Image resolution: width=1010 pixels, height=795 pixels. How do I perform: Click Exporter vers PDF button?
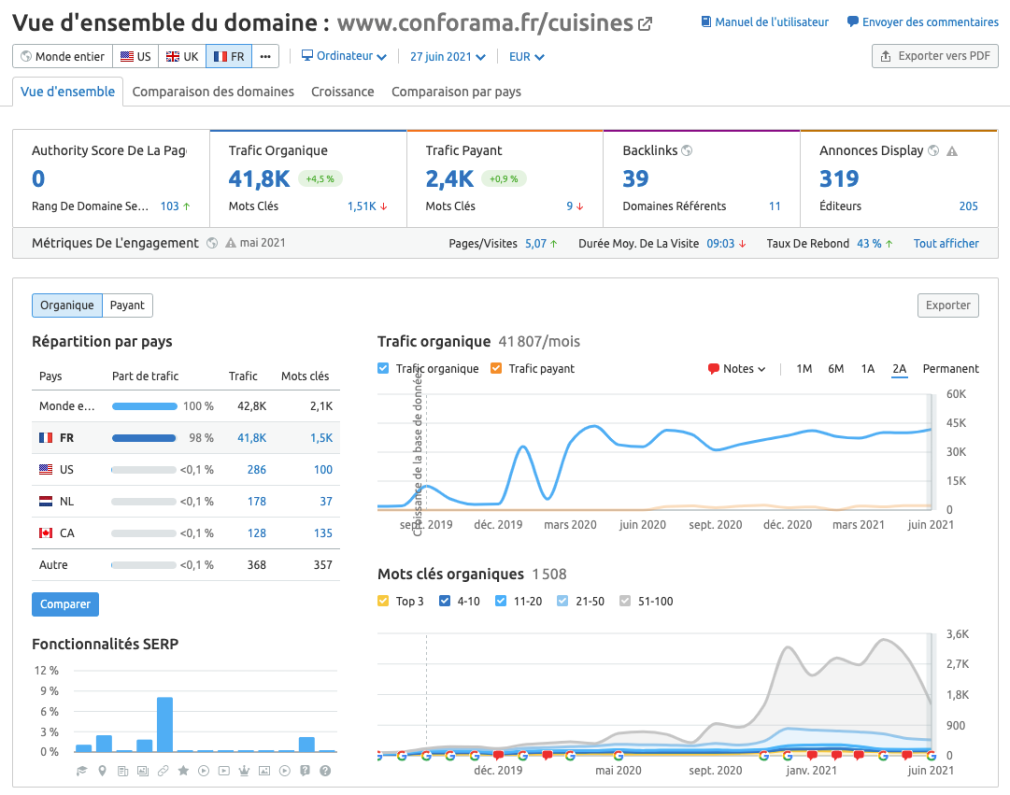[x=935, y=56]
